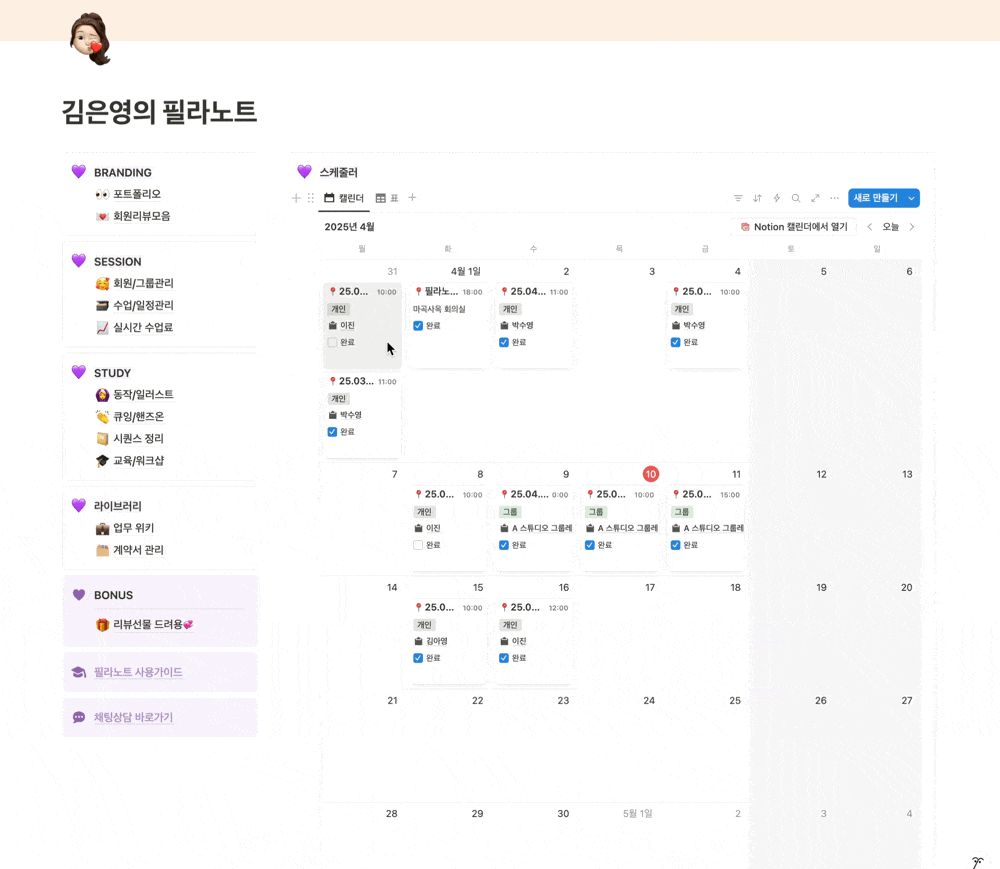This screenshot has width=1000, height=869.
Task: Switch to 캘린더 view tab
Action: (344, 198)
